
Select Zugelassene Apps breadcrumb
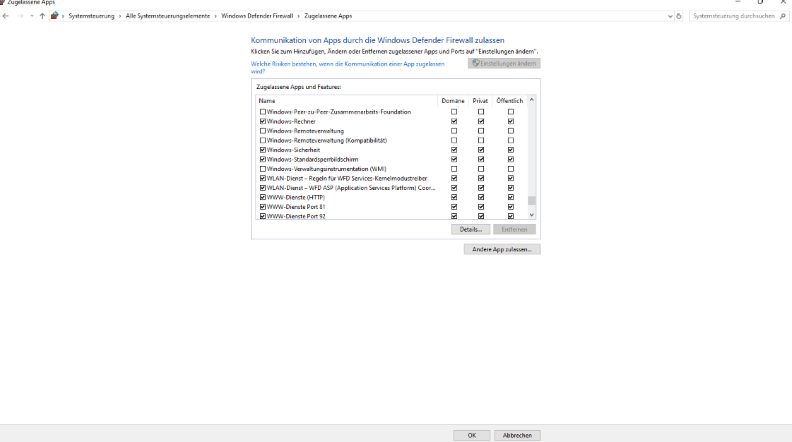point(328,16)
